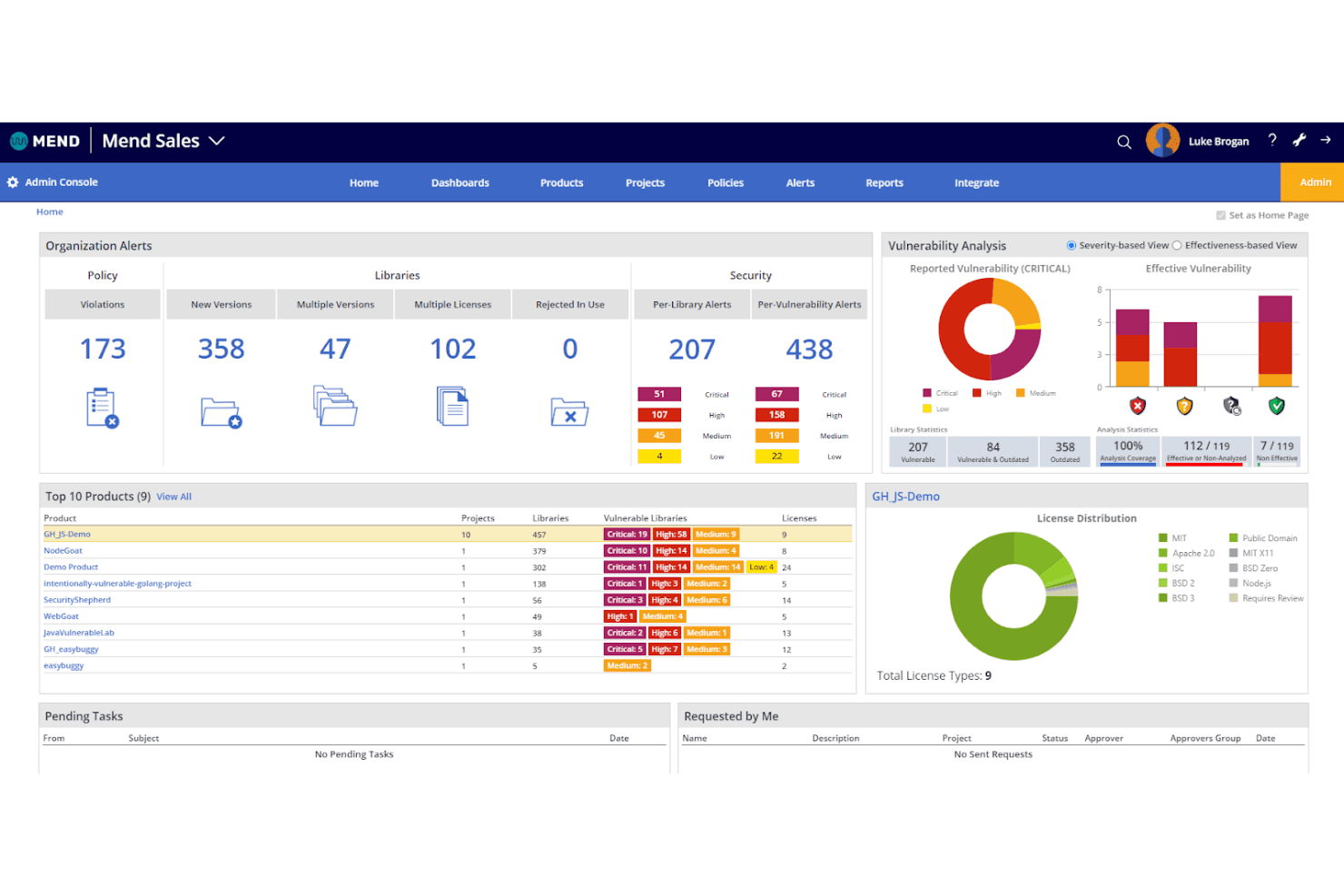Click the 438 per-vulnerability alerts number
The height and width of the screenshot is (896, 1344).
pyautogui.click(x=809, y=350)
